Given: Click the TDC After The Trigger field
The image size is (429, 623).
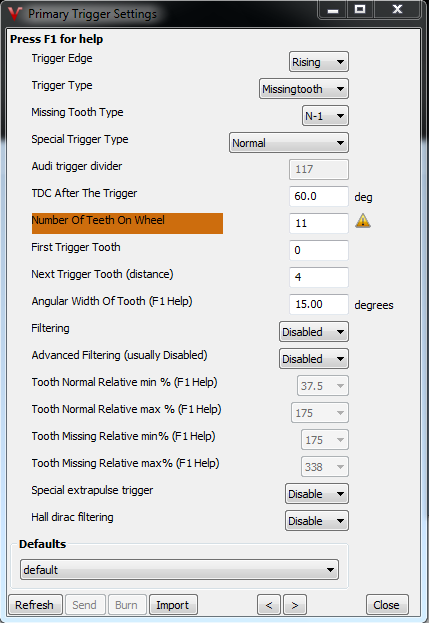Looking at the screenshot, I should pyautogui.click(x=319, y=196).
